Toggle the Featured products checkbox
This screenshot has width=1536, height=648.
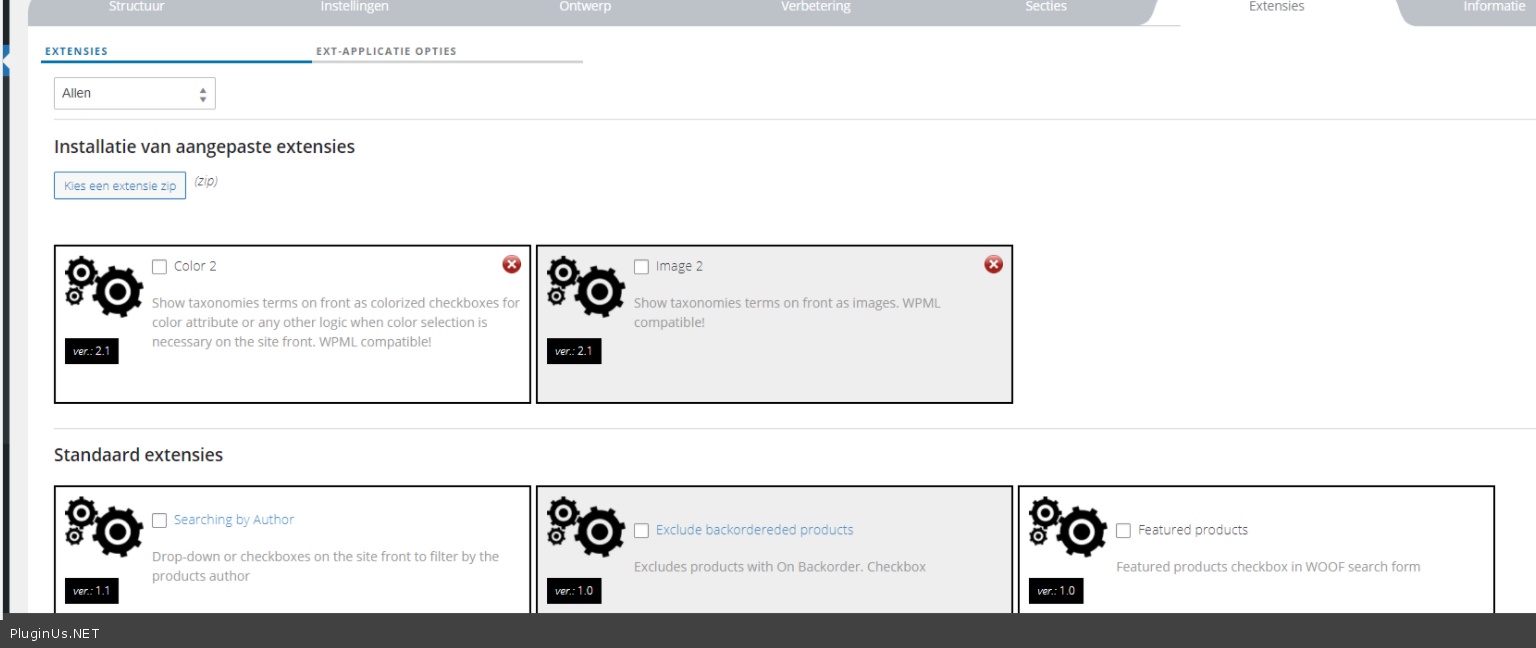point(1124,531)
